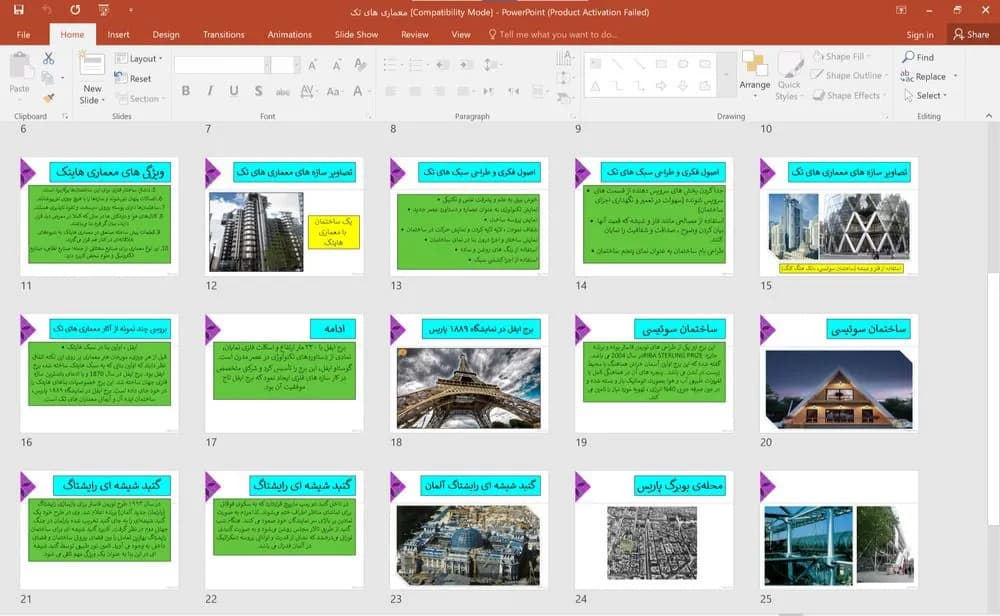
Task: Click the Reset slide icon
Action: click(121, 78)
